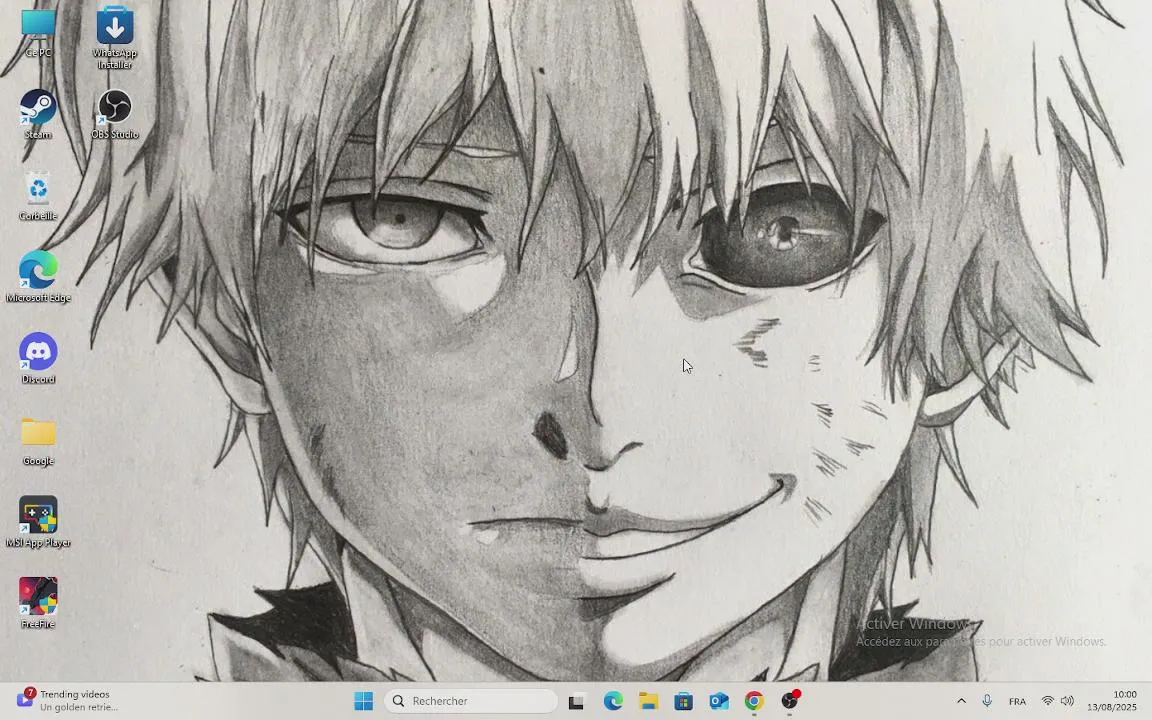Screen dimensions: 1152x720
Task: Click the microphone tray icon
Action: pyautogui.click(x=987, y=701)
